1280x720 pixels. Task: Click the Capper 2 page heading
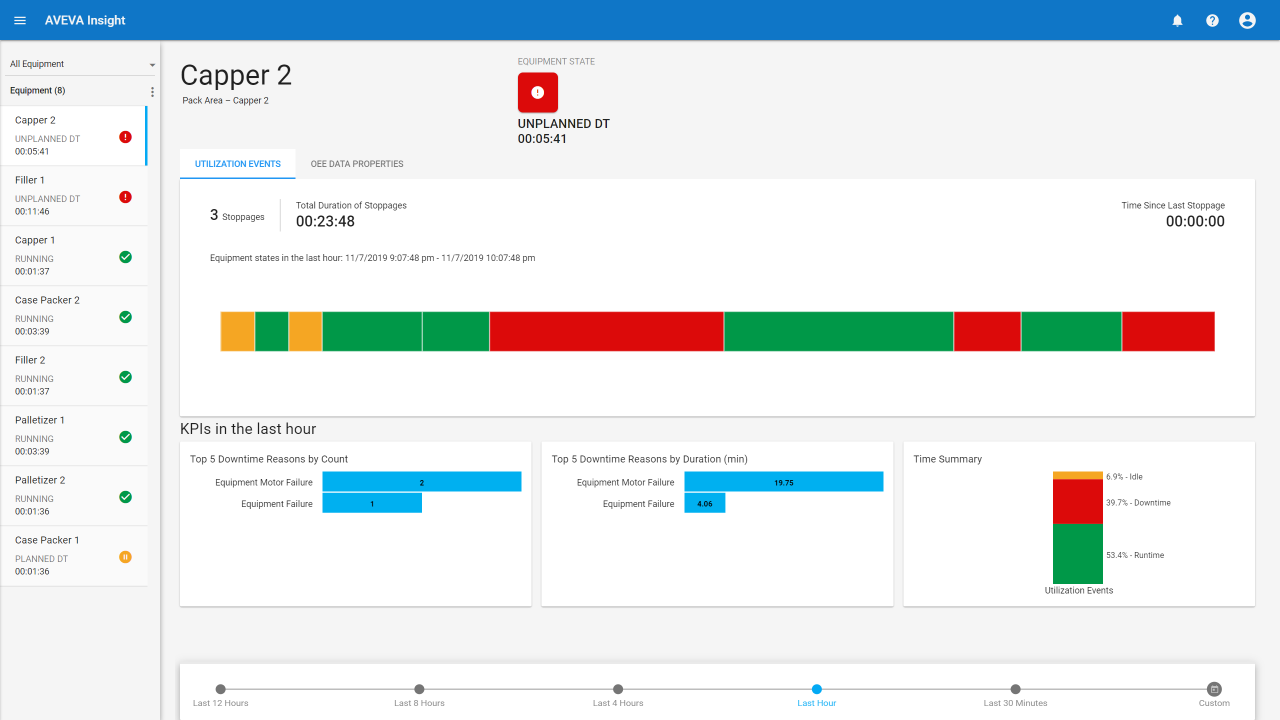tap(236, 76)
